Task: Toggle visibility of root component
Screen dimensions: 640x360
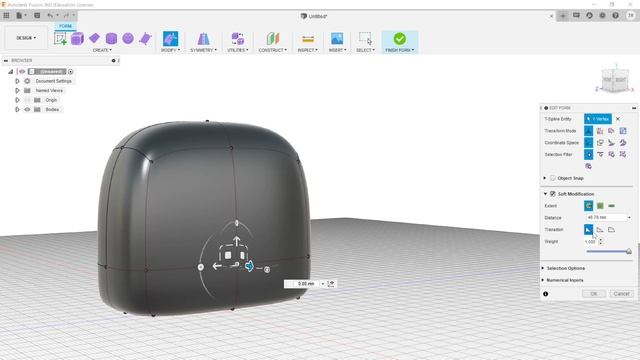Action: point(22,71)
